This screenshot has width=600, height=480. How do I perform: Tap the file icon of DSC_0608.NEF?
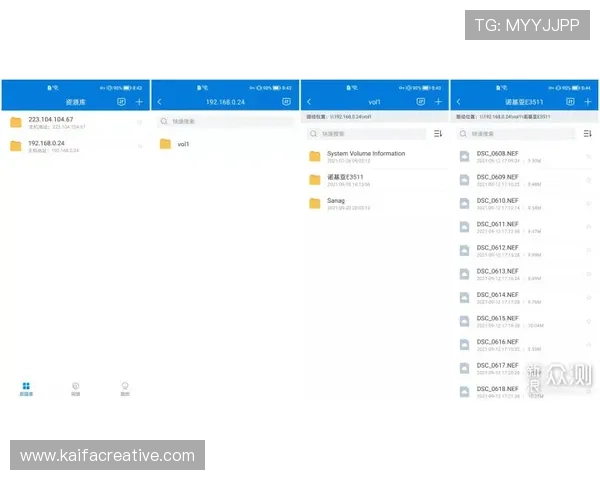click(465, 157)
